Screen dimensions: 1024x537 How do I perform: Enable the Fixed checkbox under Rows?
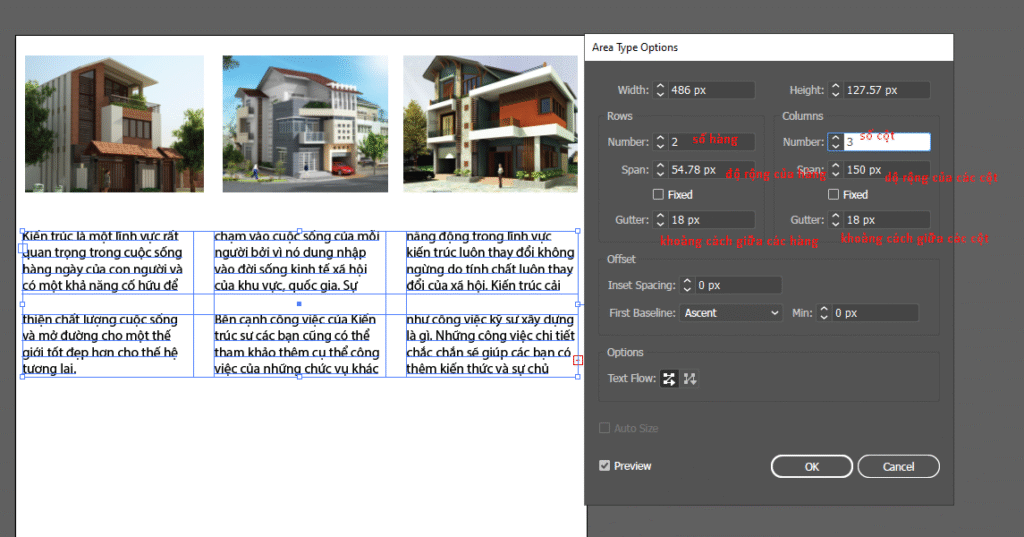658,195
